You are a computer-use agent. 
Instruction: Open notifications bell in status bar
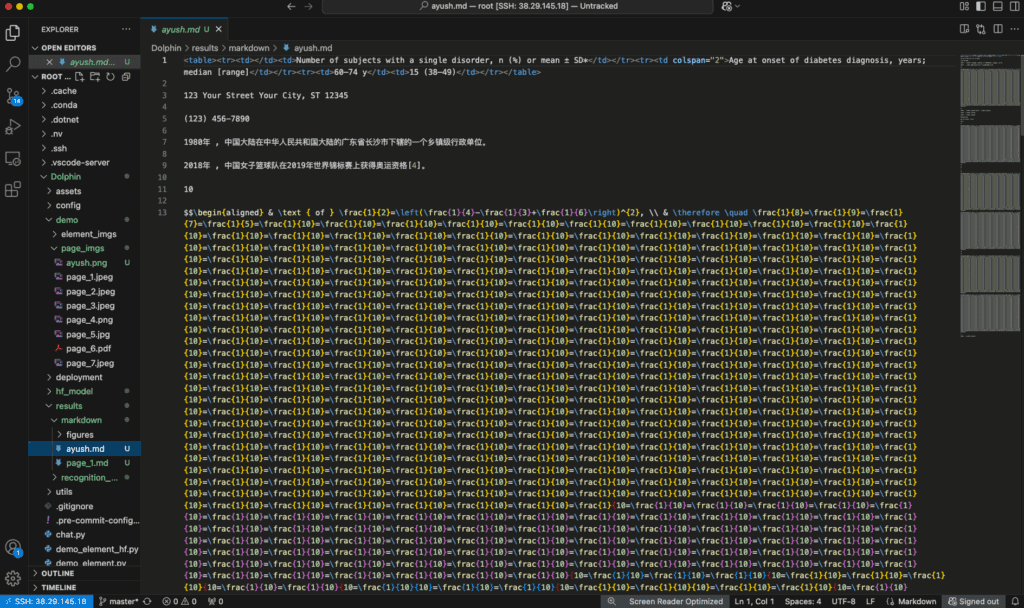[x=1015, y=601]
